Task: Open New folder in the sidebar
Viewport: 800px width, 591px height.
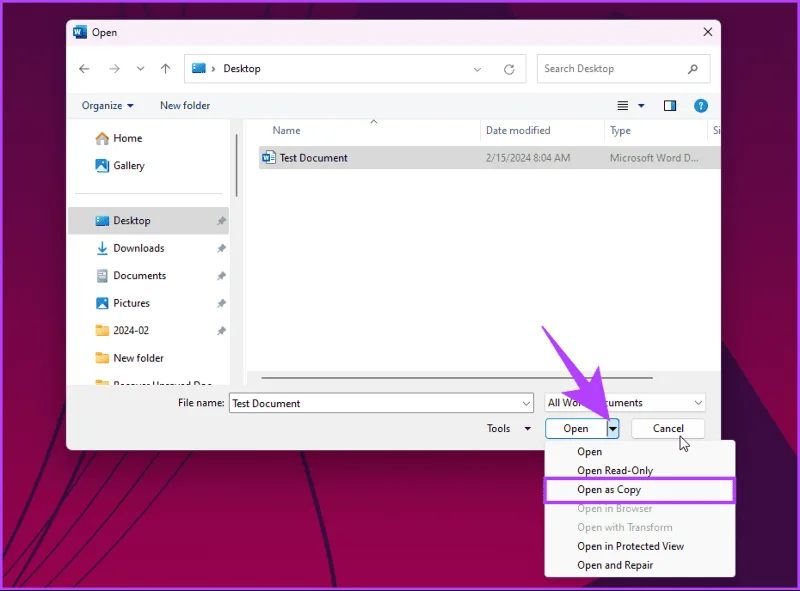Action: point(148,358)
